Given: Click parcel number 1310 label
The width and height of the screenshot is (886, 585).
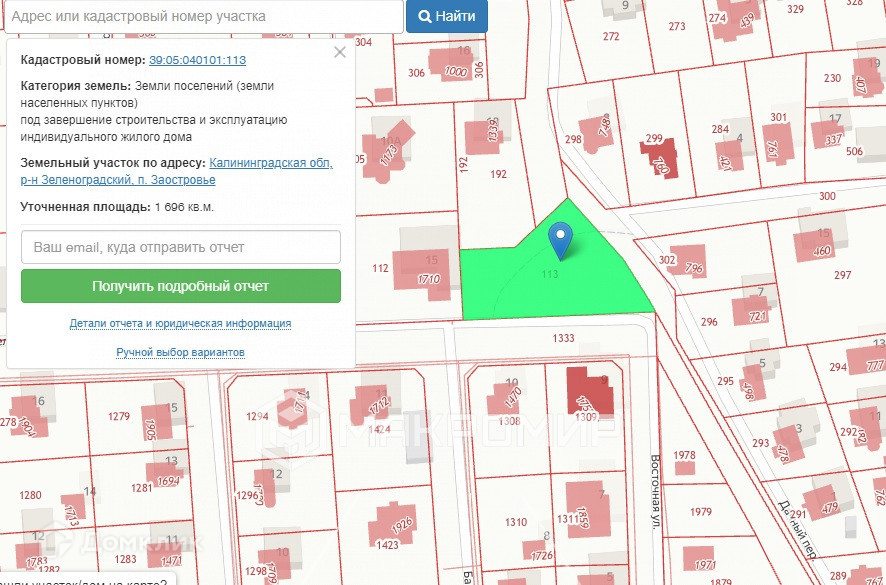Looking at the screenshot, I should pyautogui.click(x=516, y=522).
